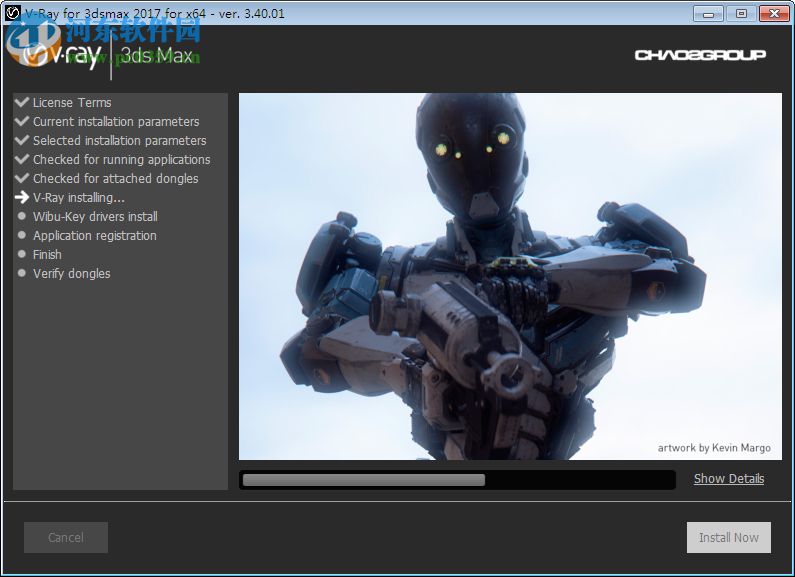795x577 pixels.
Task: Select Selected installation parameters step
Action: coord(120,140)
